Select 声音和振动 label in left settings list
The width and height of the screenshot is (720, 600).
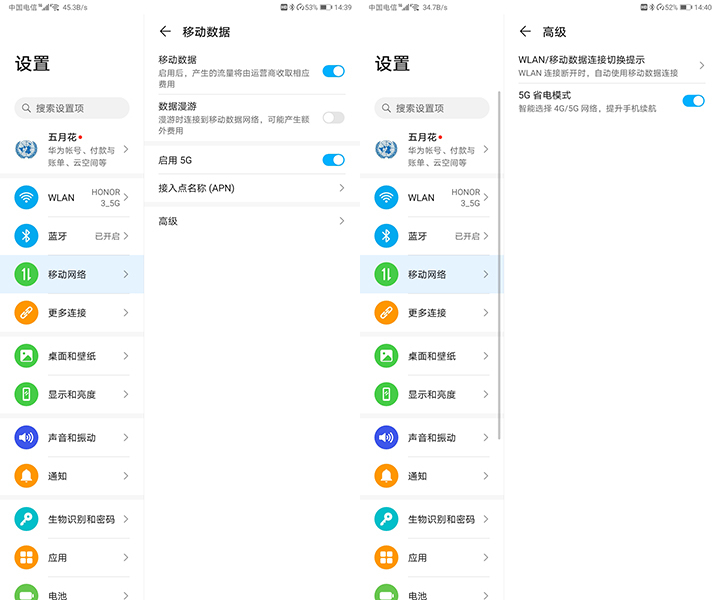click(x=72, y=437)
